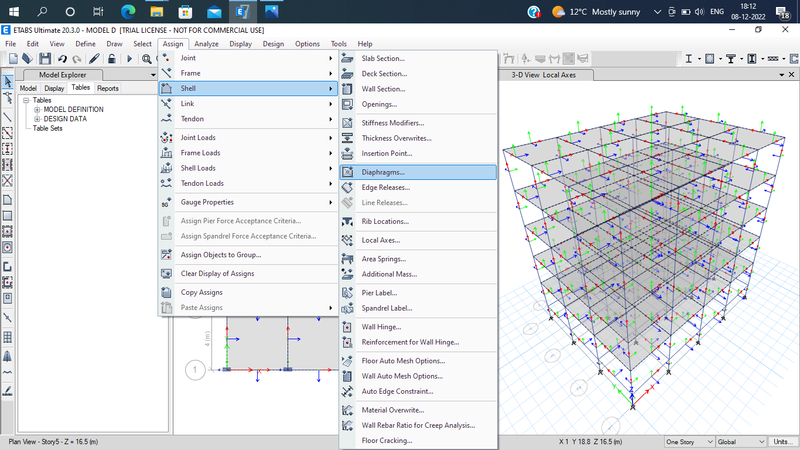Choose Clear Display of Assigns
This screenshot has height=450, width=800.
pos(248,274)
